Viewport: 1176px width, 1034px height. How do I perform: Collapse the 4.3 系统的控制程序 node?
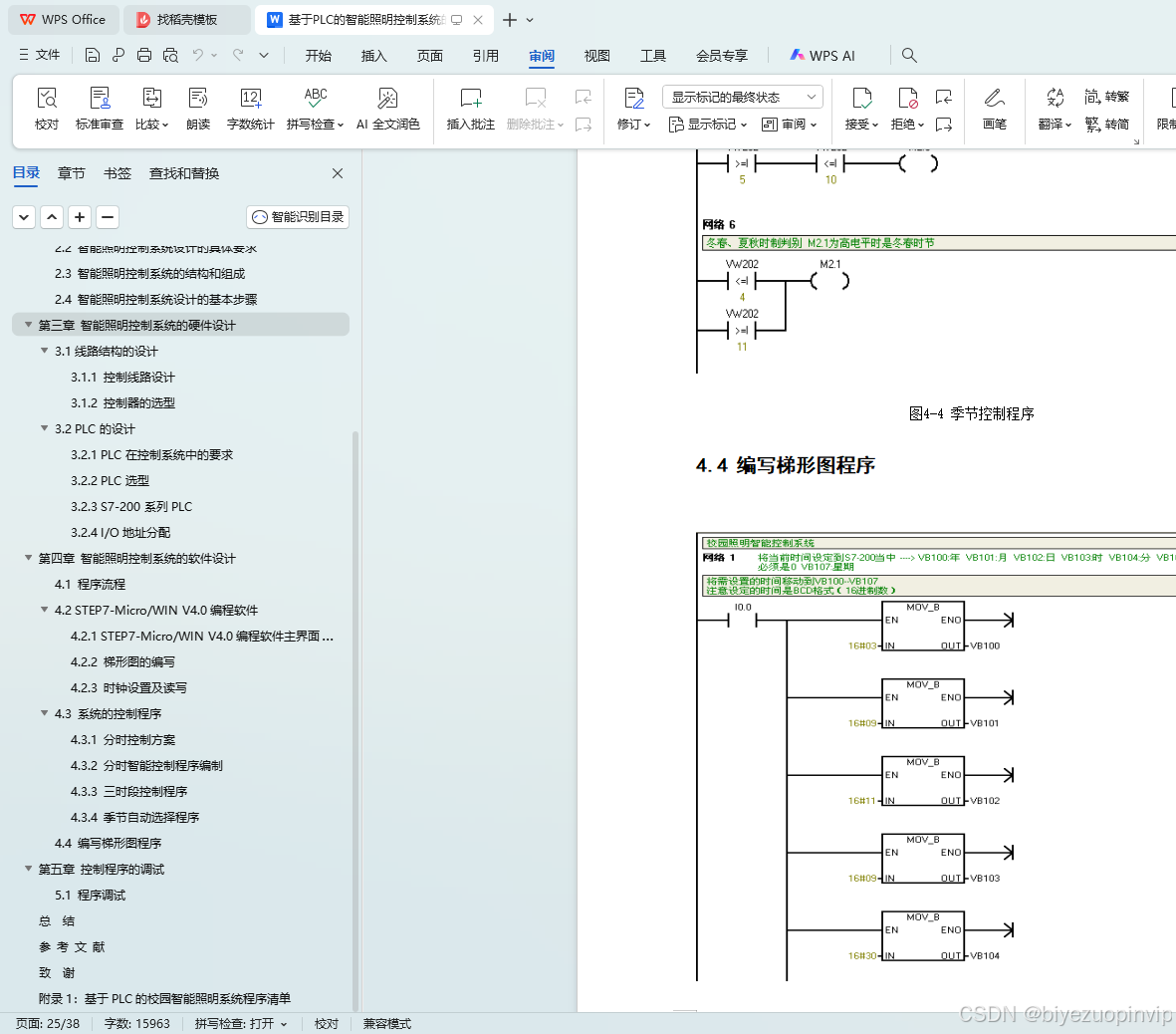(44, 713)
